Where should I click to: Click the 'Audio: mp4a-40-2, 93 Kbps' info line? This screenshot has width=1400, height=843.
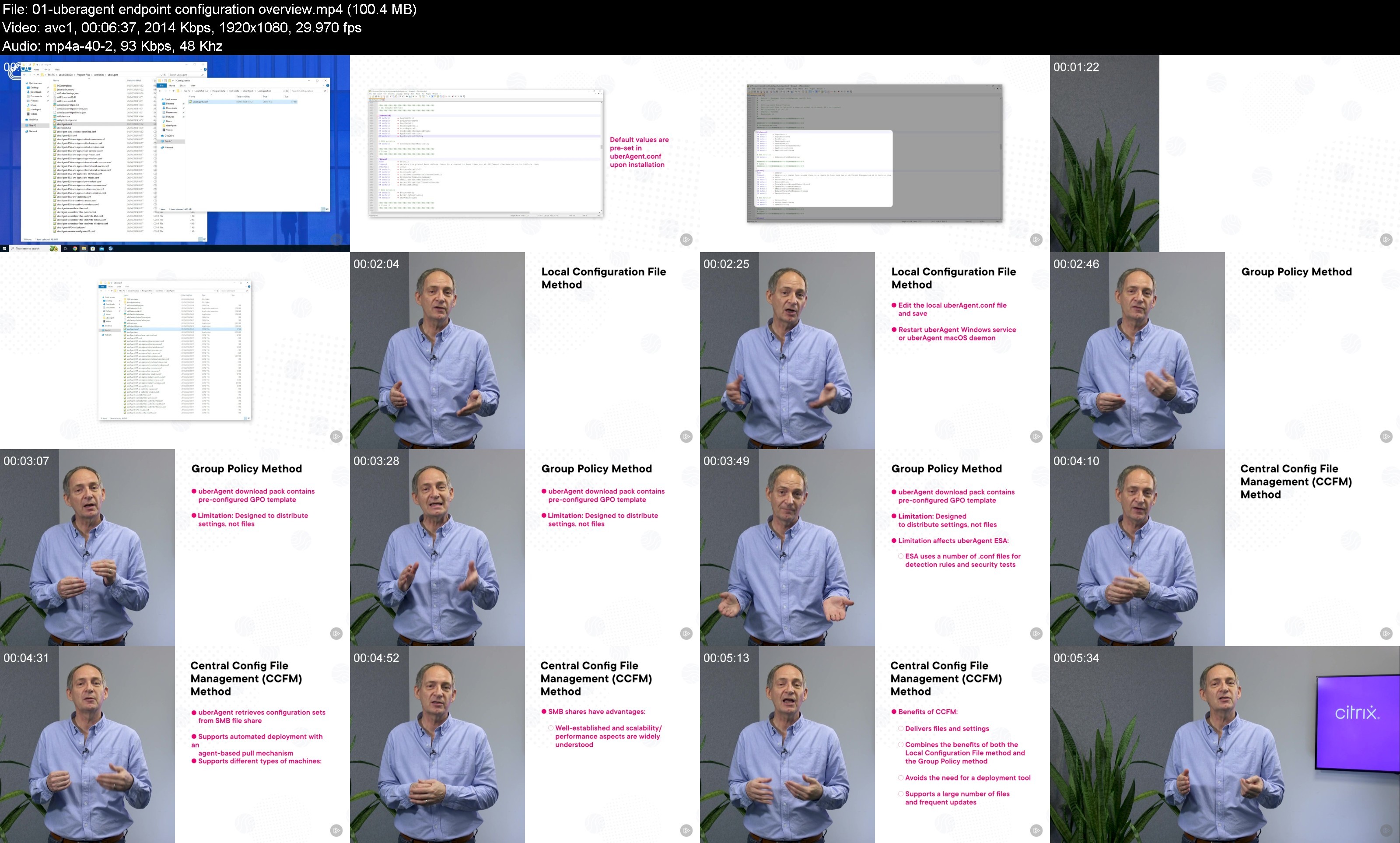112,46
